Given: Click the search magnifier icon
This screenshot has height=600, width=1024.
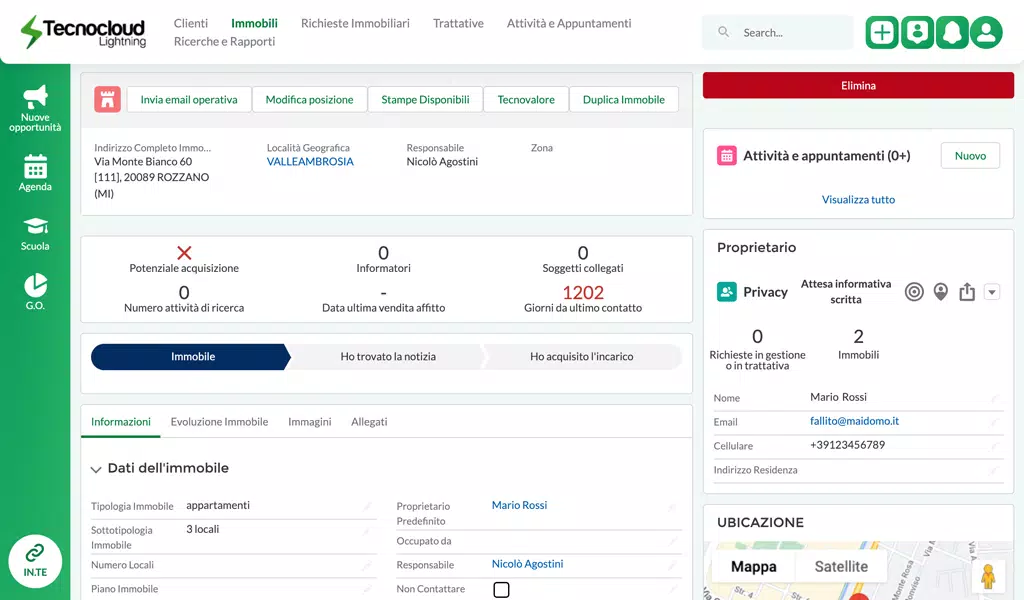Looking at the screenshot, I should [x=723, y=31].
